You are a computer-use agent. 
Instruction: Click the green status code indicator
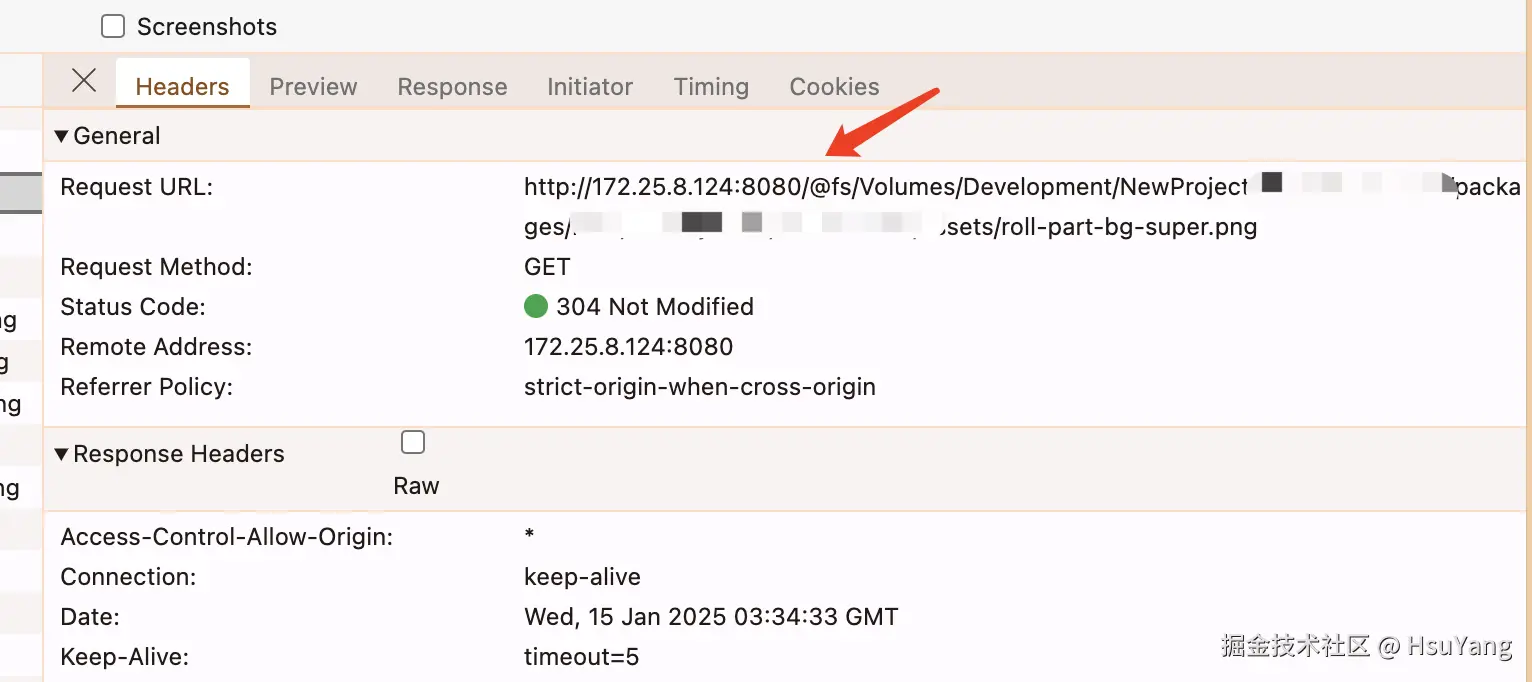(x=536, y=306)
